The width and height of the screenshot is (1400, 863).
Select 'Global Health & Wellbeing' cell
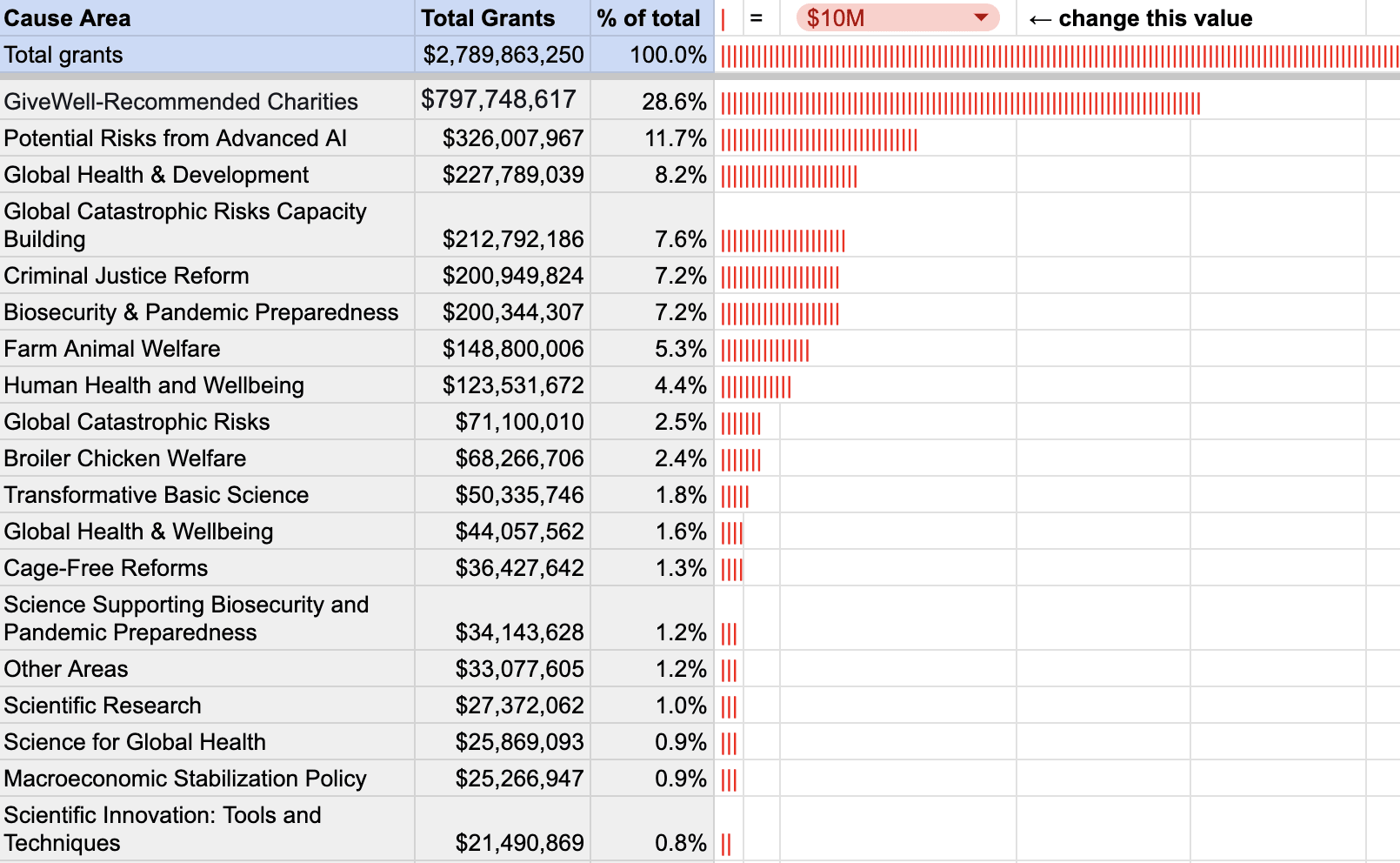click(x=207, y=532)
